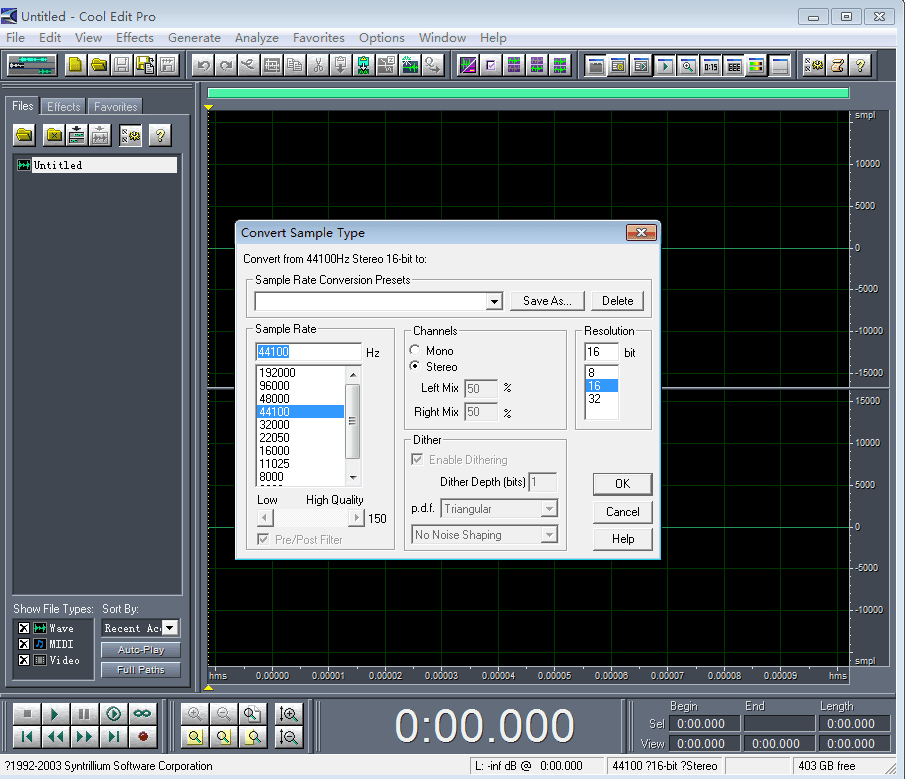
Task: Click the Create New File toolbar icon
Action: coord(75,65)
